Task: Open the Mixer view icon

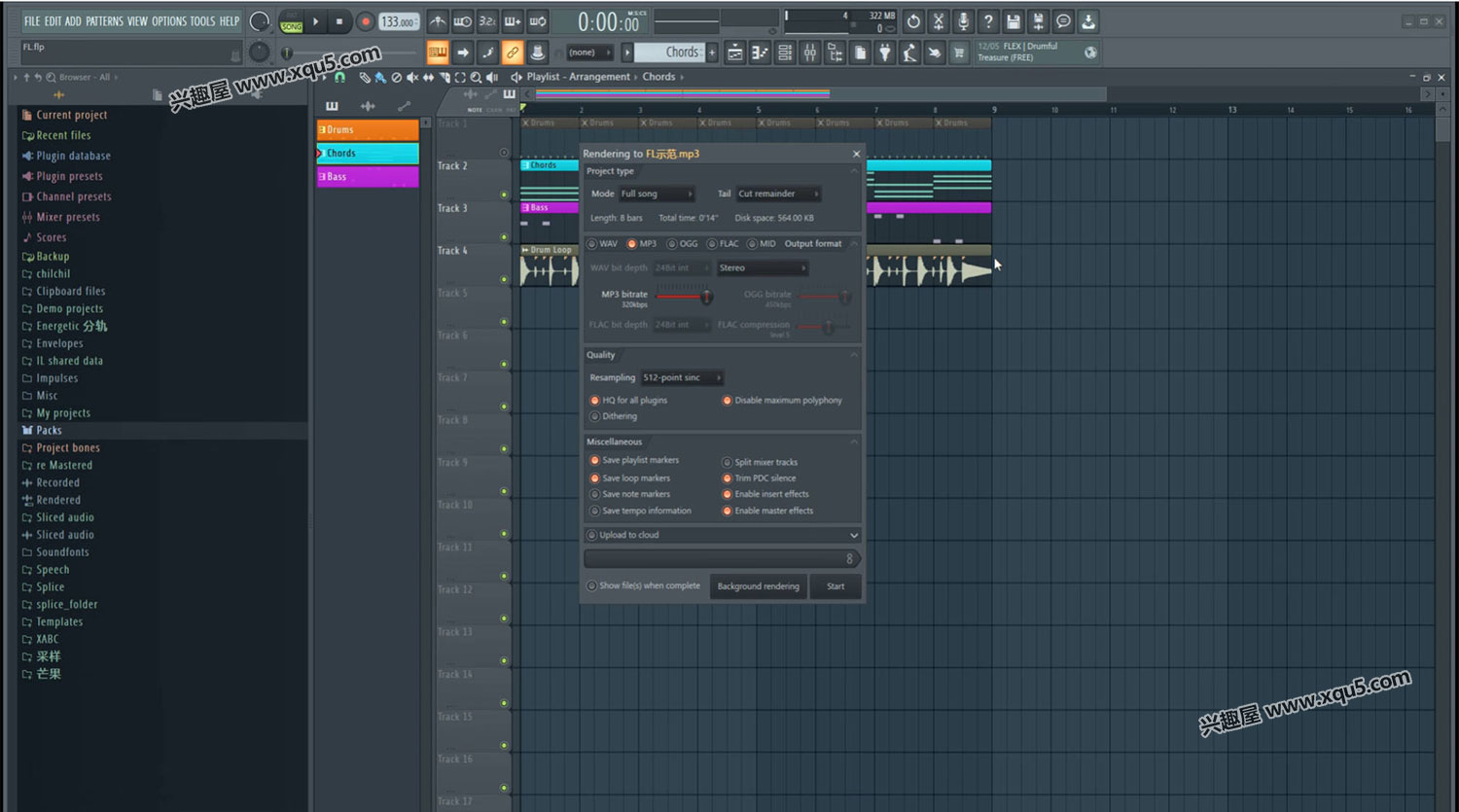Action: (x=810, y=53)
